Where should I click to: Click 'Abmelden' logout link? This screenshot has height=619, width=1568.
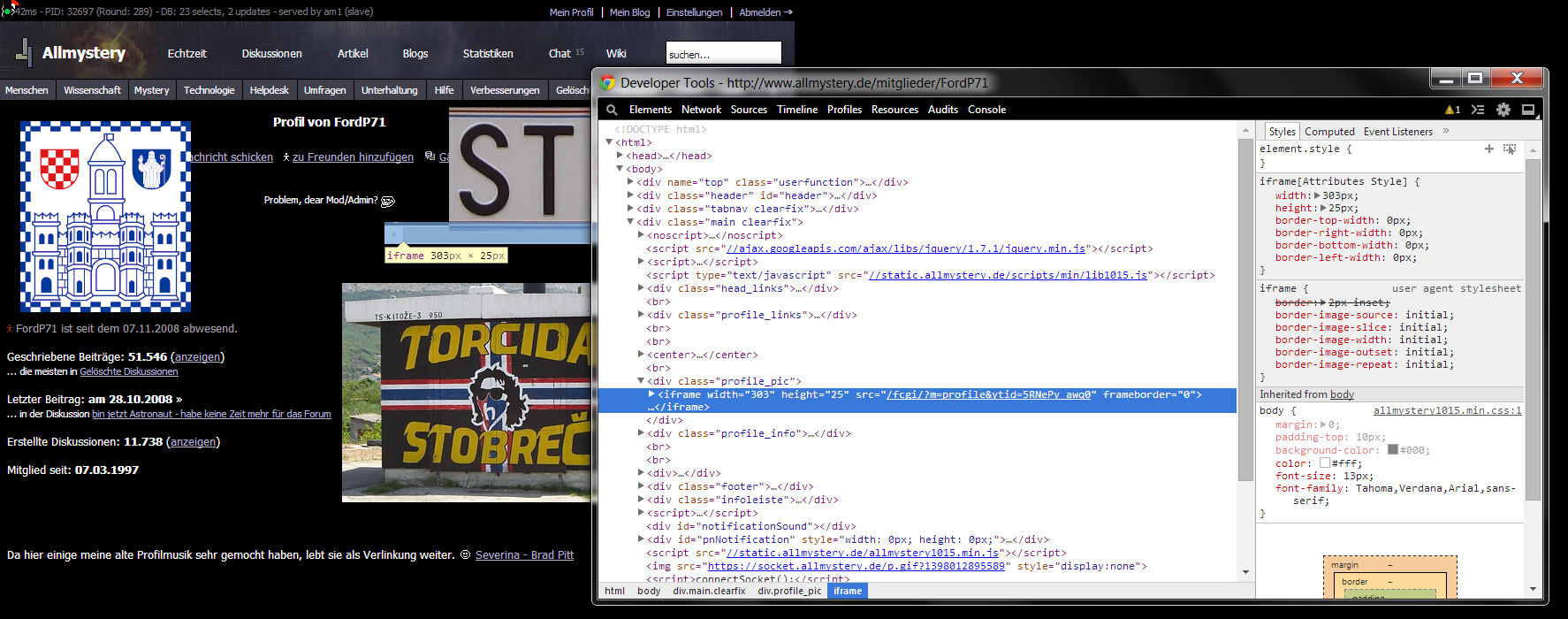click(765, 12)
